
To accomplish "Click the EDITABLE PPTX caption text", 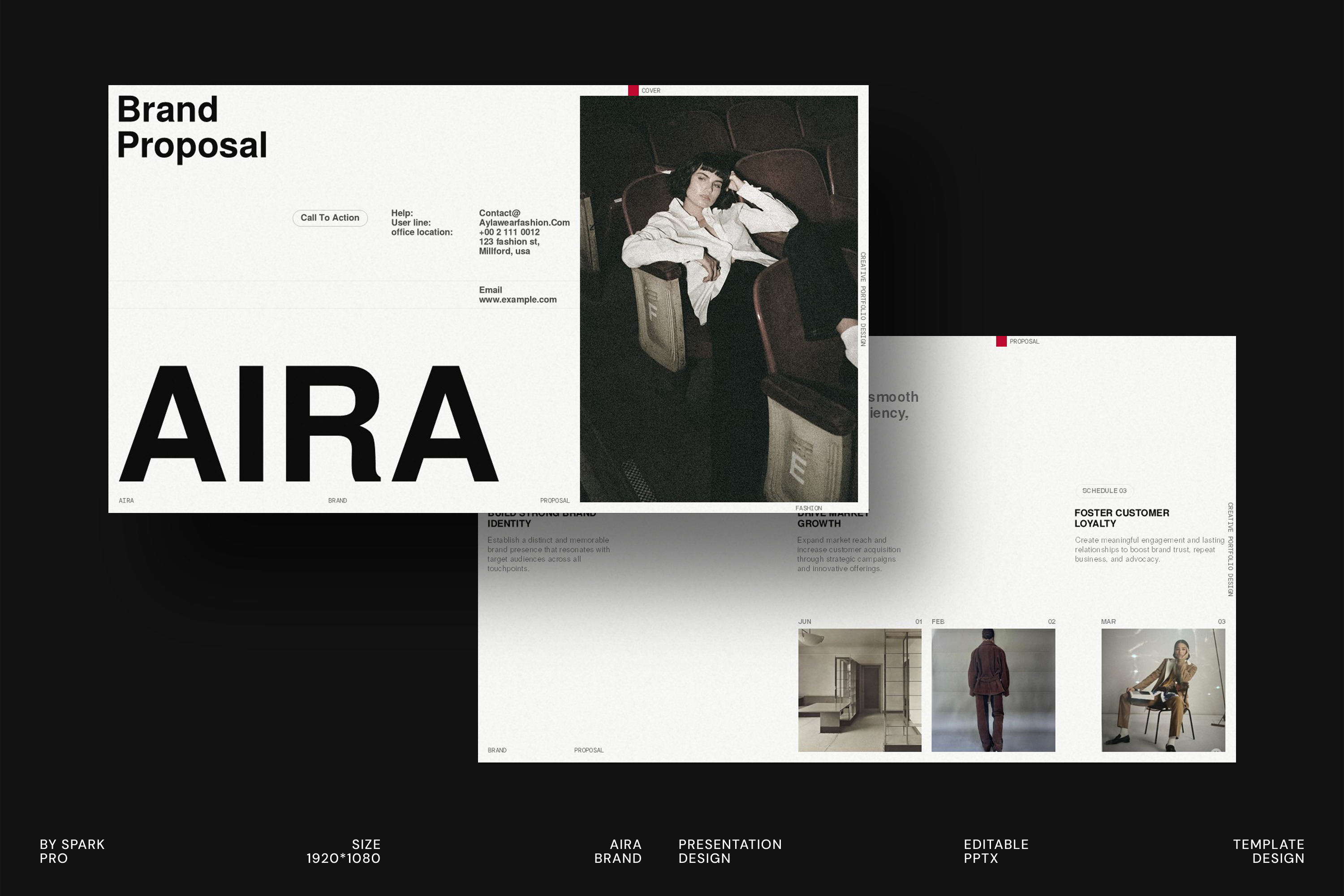I will coord(995,851).
